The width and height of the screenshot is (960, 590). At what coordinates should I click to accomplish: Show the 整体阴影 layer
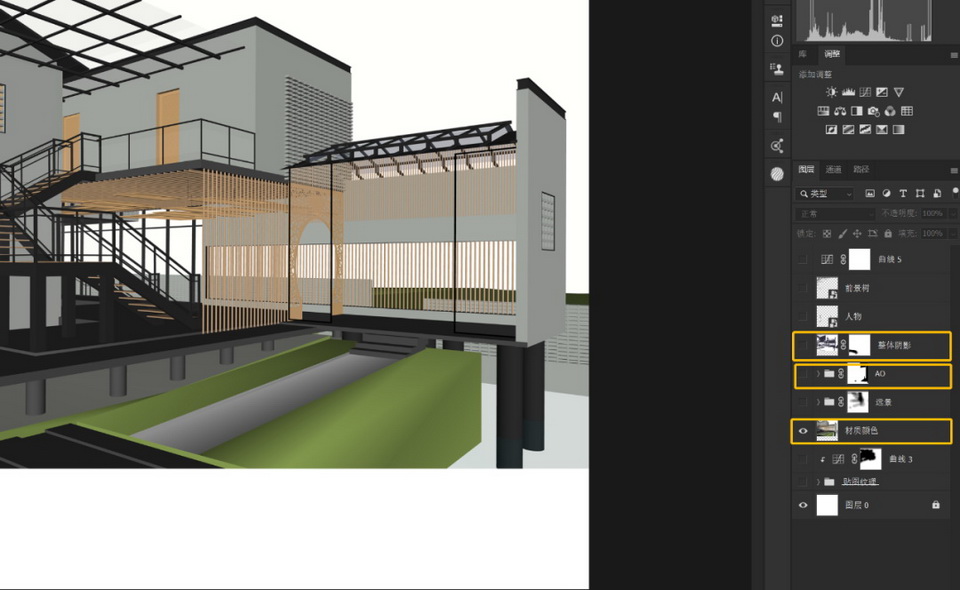pyautogui.click(x=802, y=346)
